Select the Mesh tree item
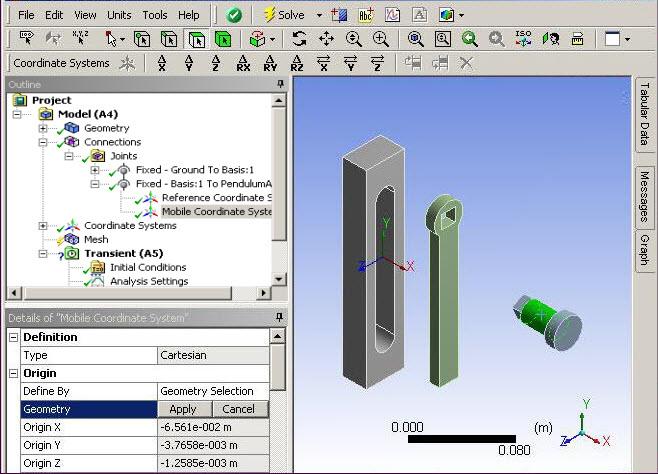The width and height of the screenshot is (658, 474). click(x=96, y=240)
